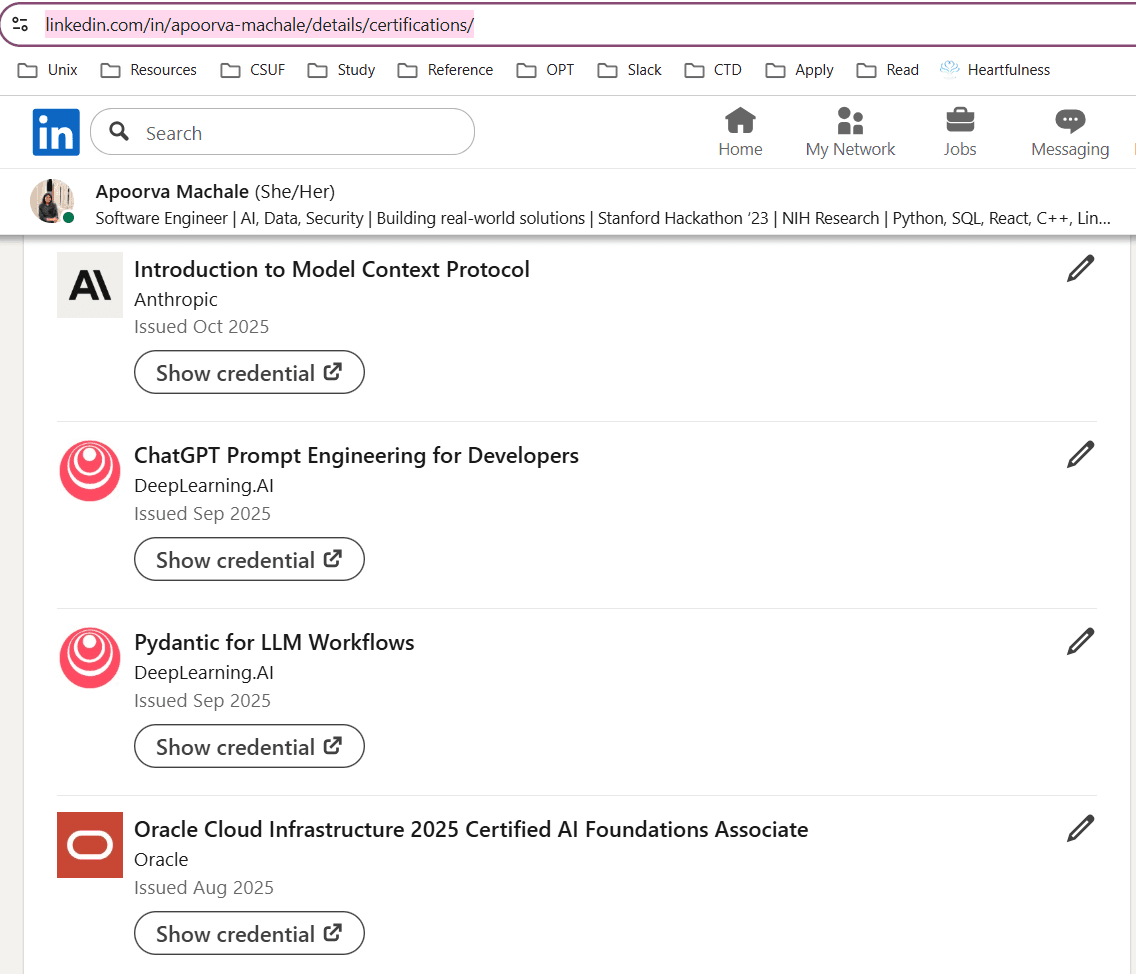1136x974 pixels.
Task: Click the Oracle red logo
Action: pos(90,845)
